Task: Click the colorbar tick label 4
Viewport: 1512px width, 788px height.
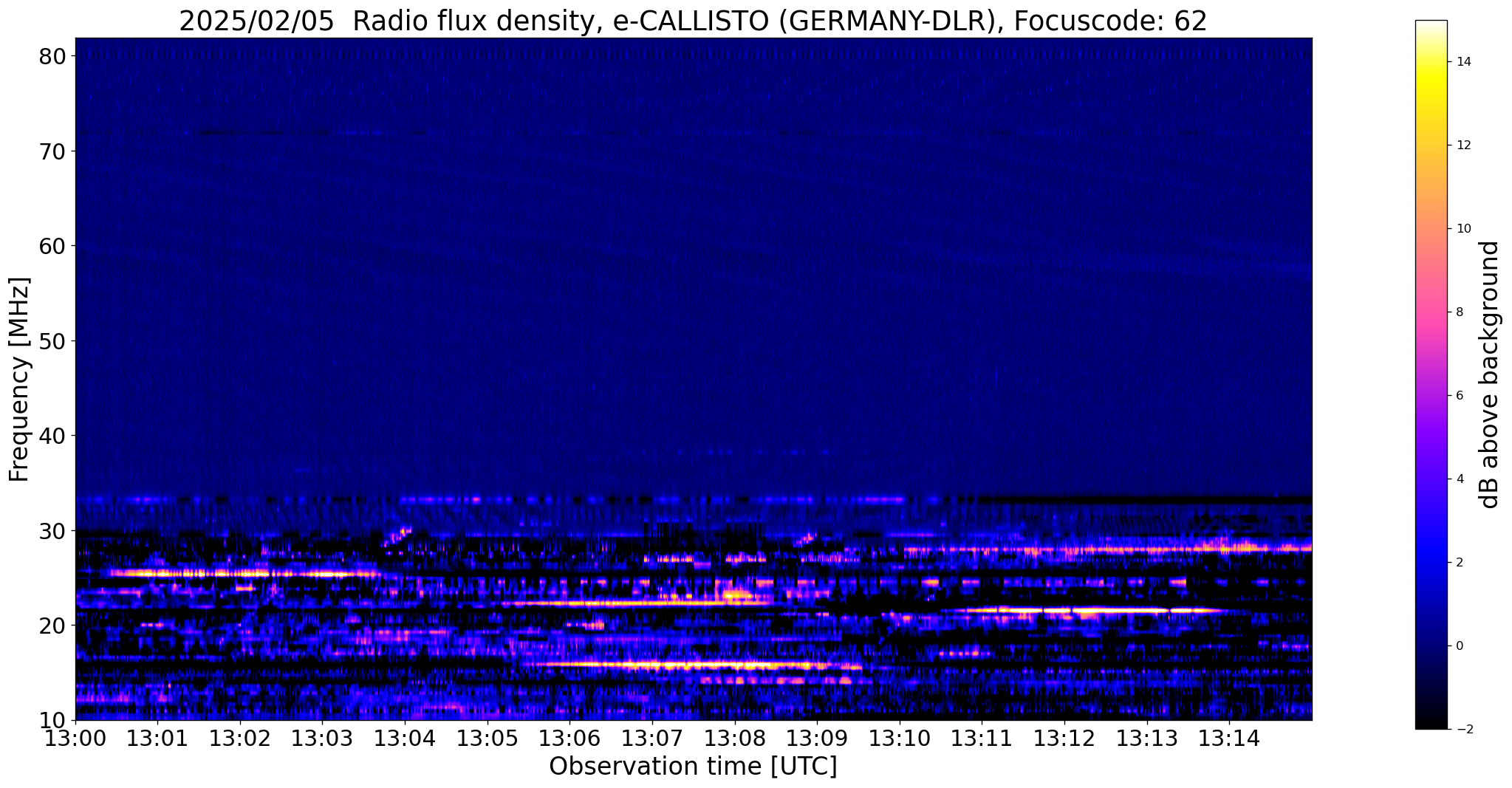Action: [1460, 479]
